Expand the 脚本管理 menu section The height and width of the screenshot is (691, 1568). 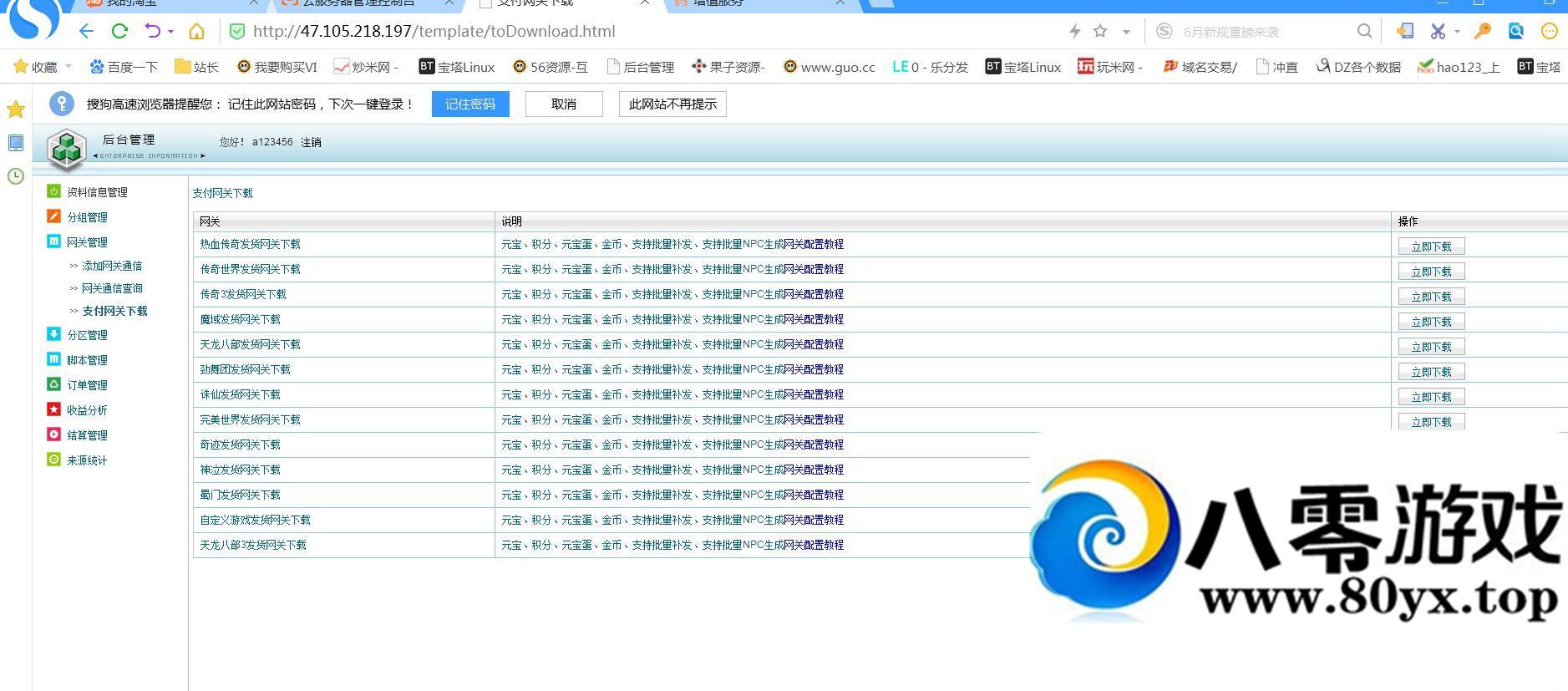pyautogui.click(x=87, y=360)
